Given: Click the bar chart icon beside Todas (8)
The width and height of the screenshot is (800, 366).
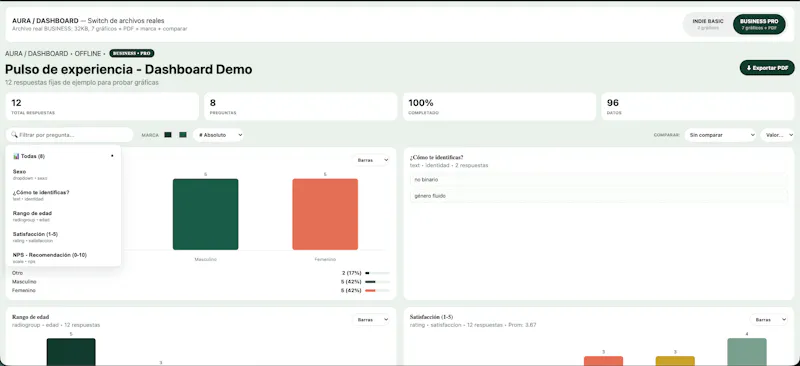Looking at the screenshot, I should pyautogui.click(x=16, y=156).
